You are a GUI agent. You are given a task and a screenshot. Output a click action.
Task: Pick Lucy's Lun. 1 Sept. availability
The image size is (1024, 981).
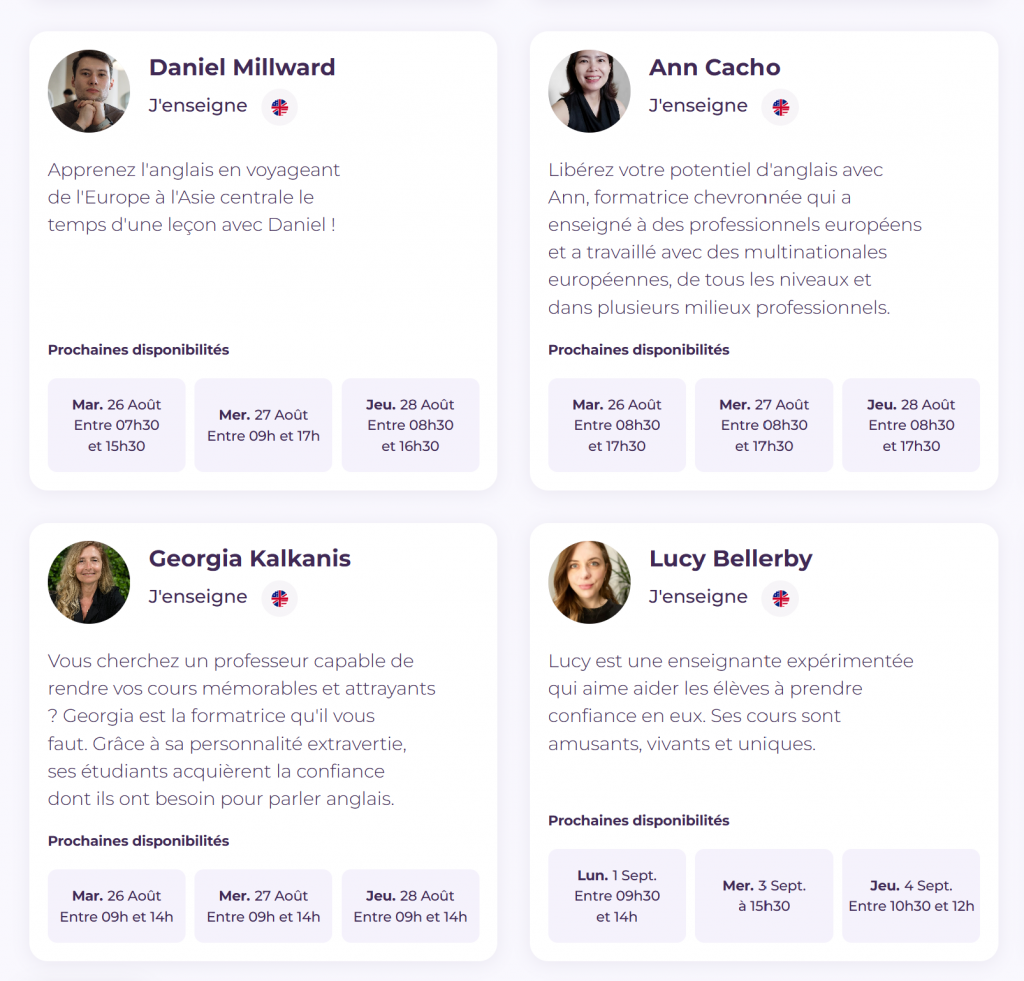(x=617, y=896)
